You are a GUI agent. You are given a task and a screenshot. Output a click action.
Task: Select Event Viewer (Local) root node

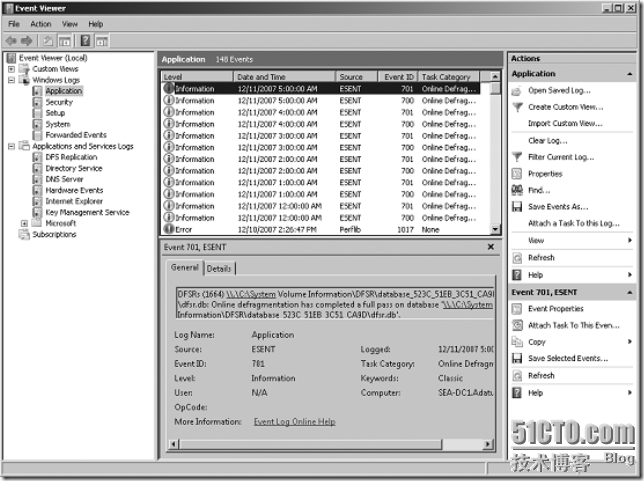click(x=53, y=58)
